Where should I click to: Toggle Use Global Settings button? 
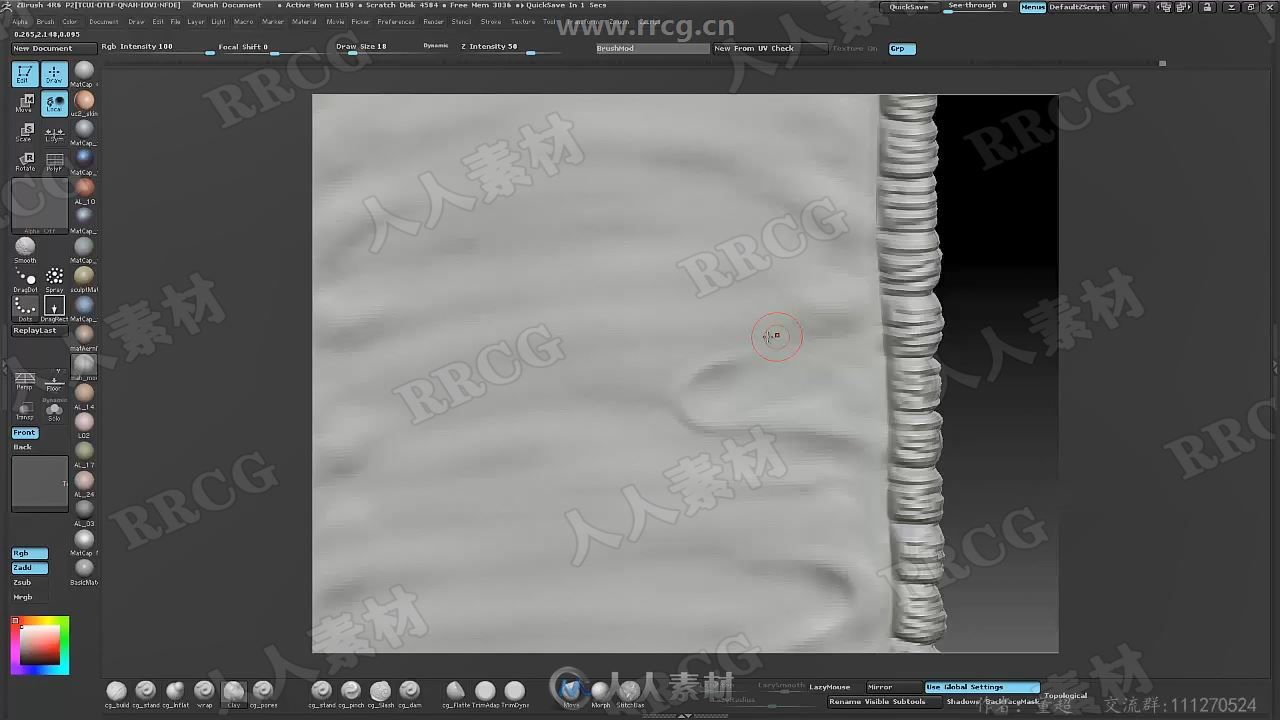point(982,687)
